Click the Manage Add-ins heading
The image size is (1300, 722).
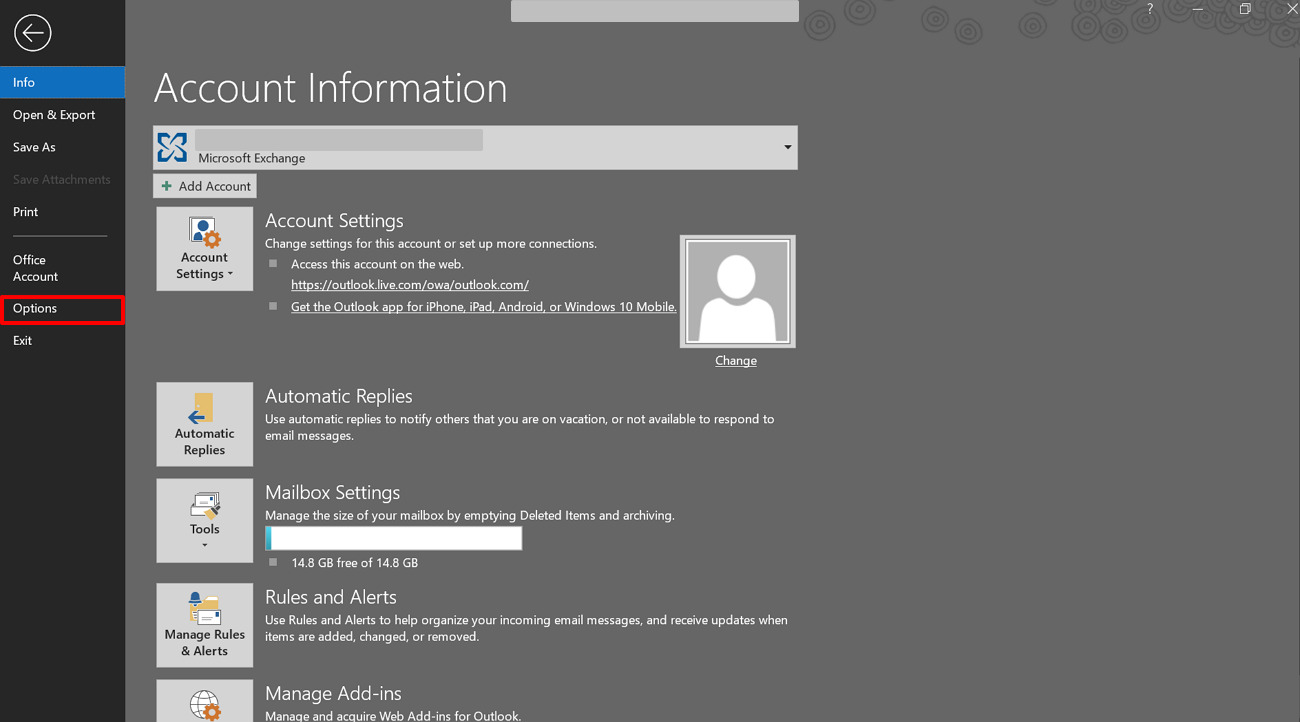pos(333,693)
